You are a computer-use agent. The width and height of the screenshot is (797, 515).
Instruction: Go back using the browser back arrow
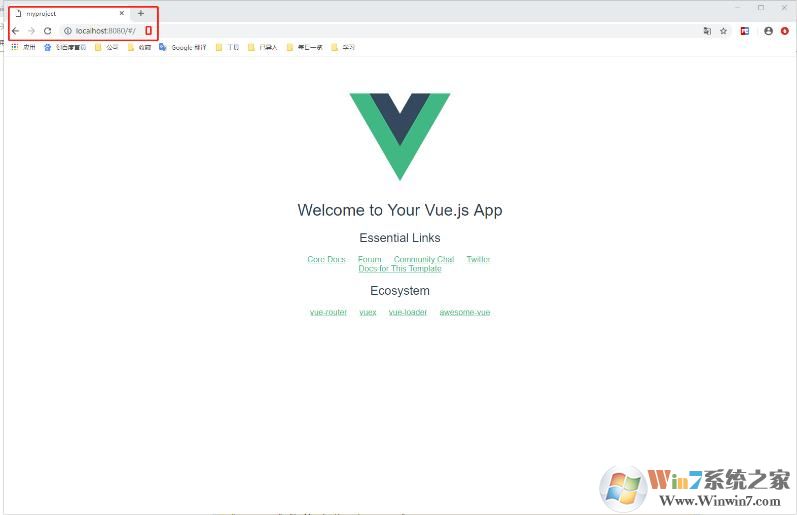coord(15,31)
